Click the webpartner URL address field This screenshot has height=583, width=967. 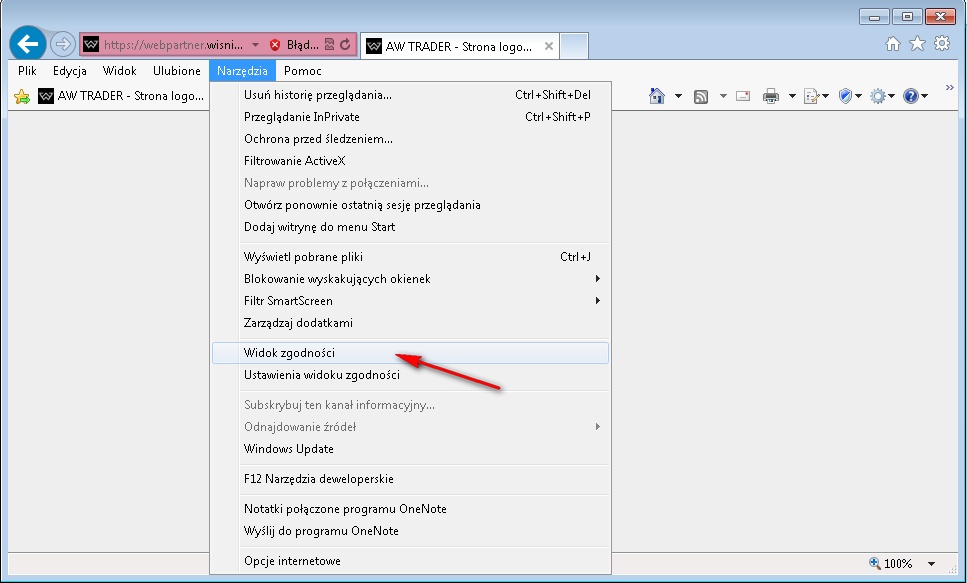coord(173,45)
